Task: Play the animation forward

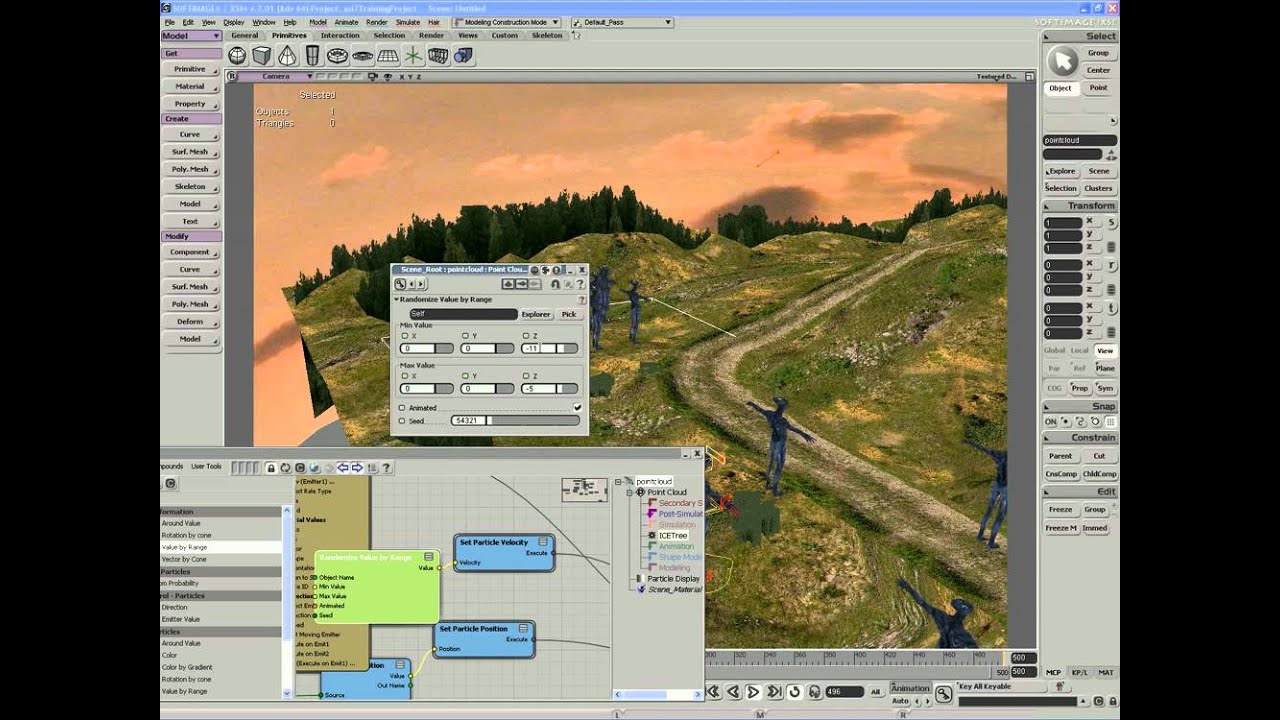Action: tap(753, 691)
